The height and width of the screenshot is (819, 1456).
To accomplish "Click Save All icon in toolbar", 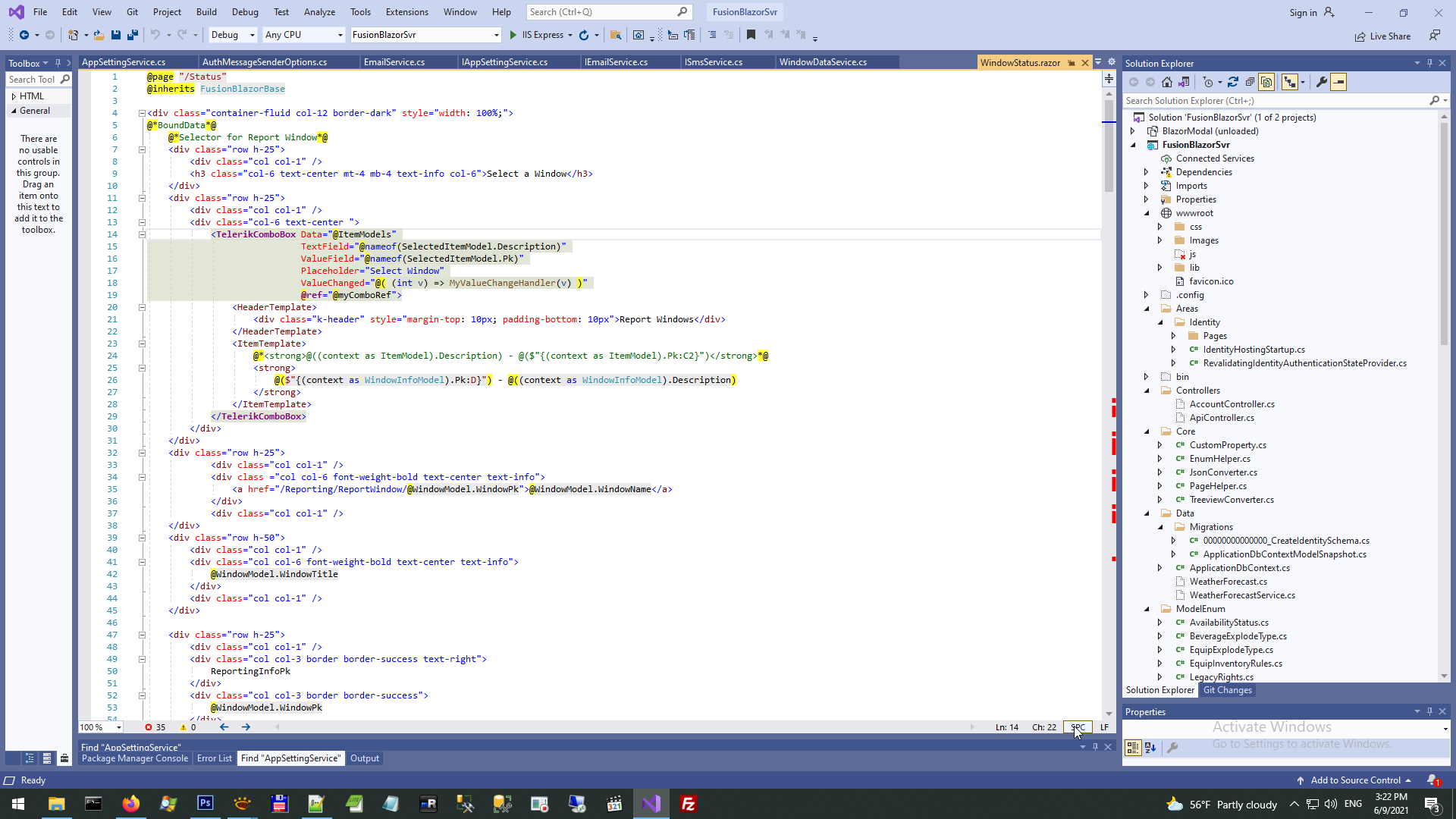I will click(x=133, y=35).
